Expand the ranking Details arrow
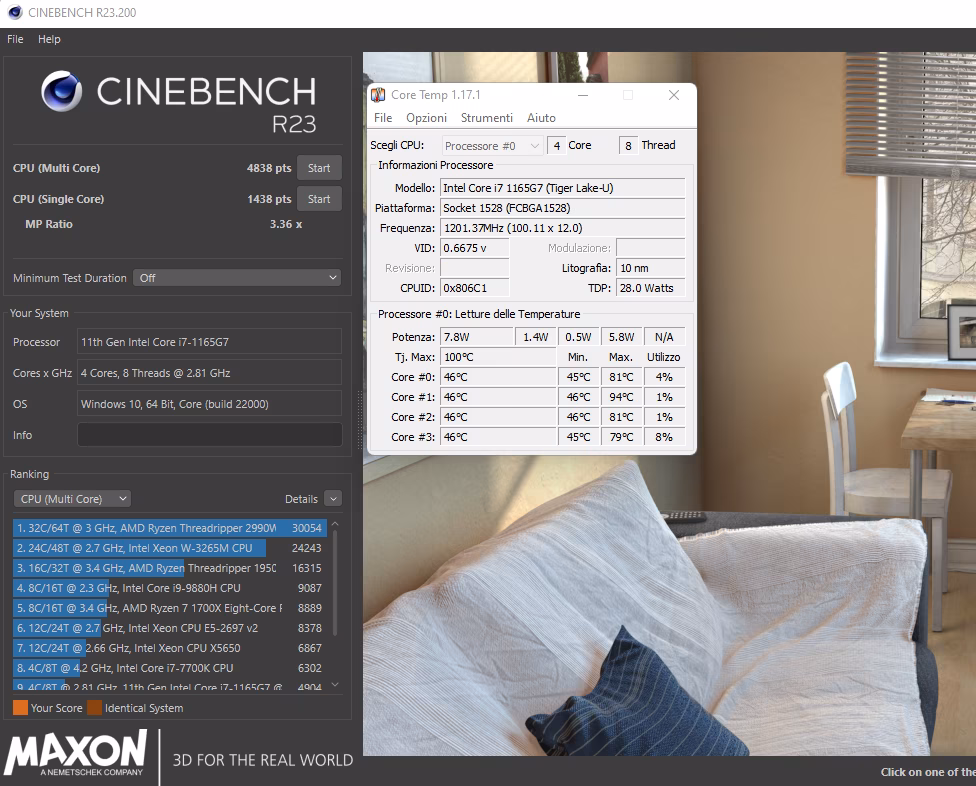 point(334,498)
